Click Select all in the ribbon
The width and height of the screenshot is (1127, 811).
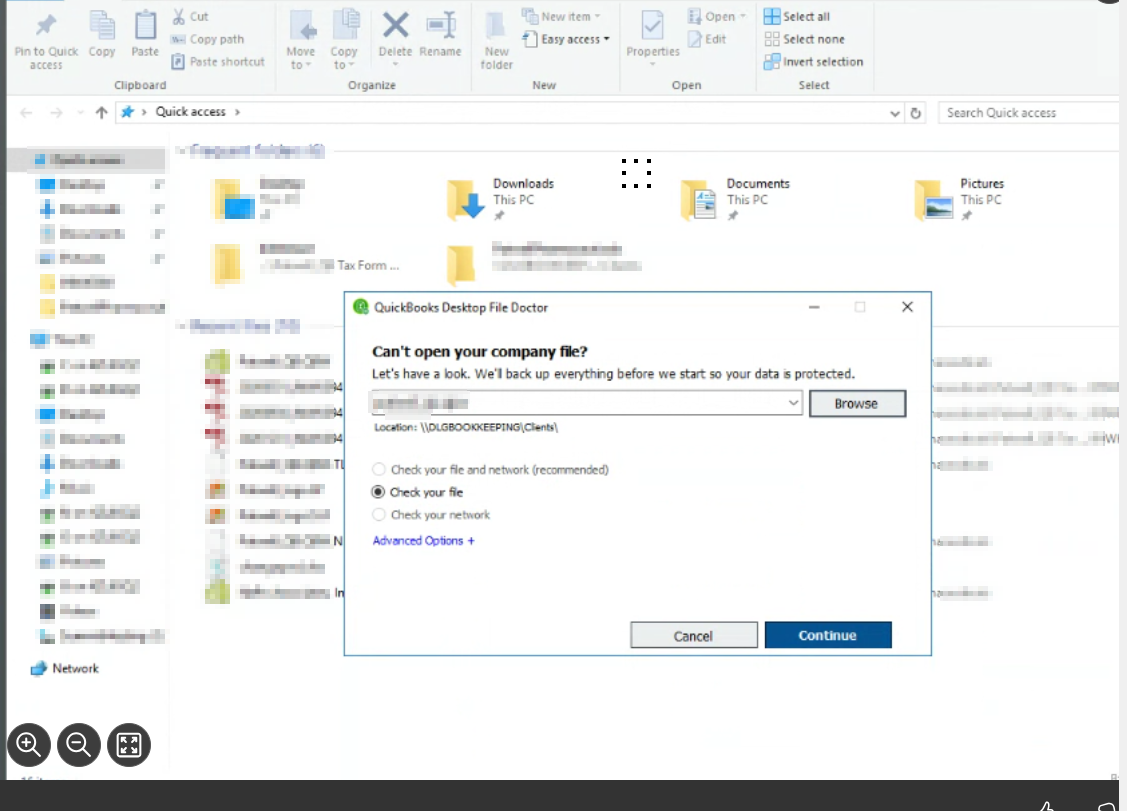[x=797, y=16]
